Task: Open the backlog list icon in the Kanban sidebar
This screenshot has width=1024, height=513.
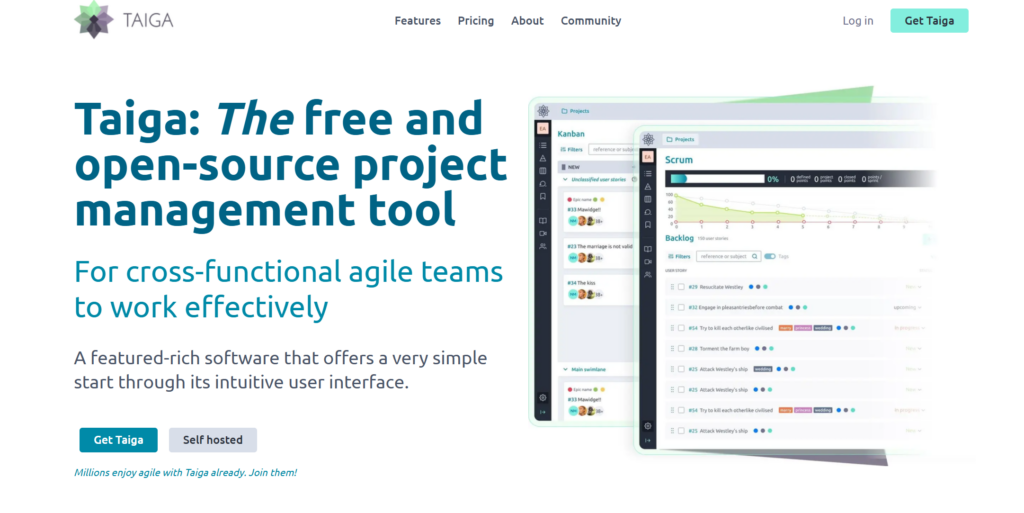Action: click(543, 145)
